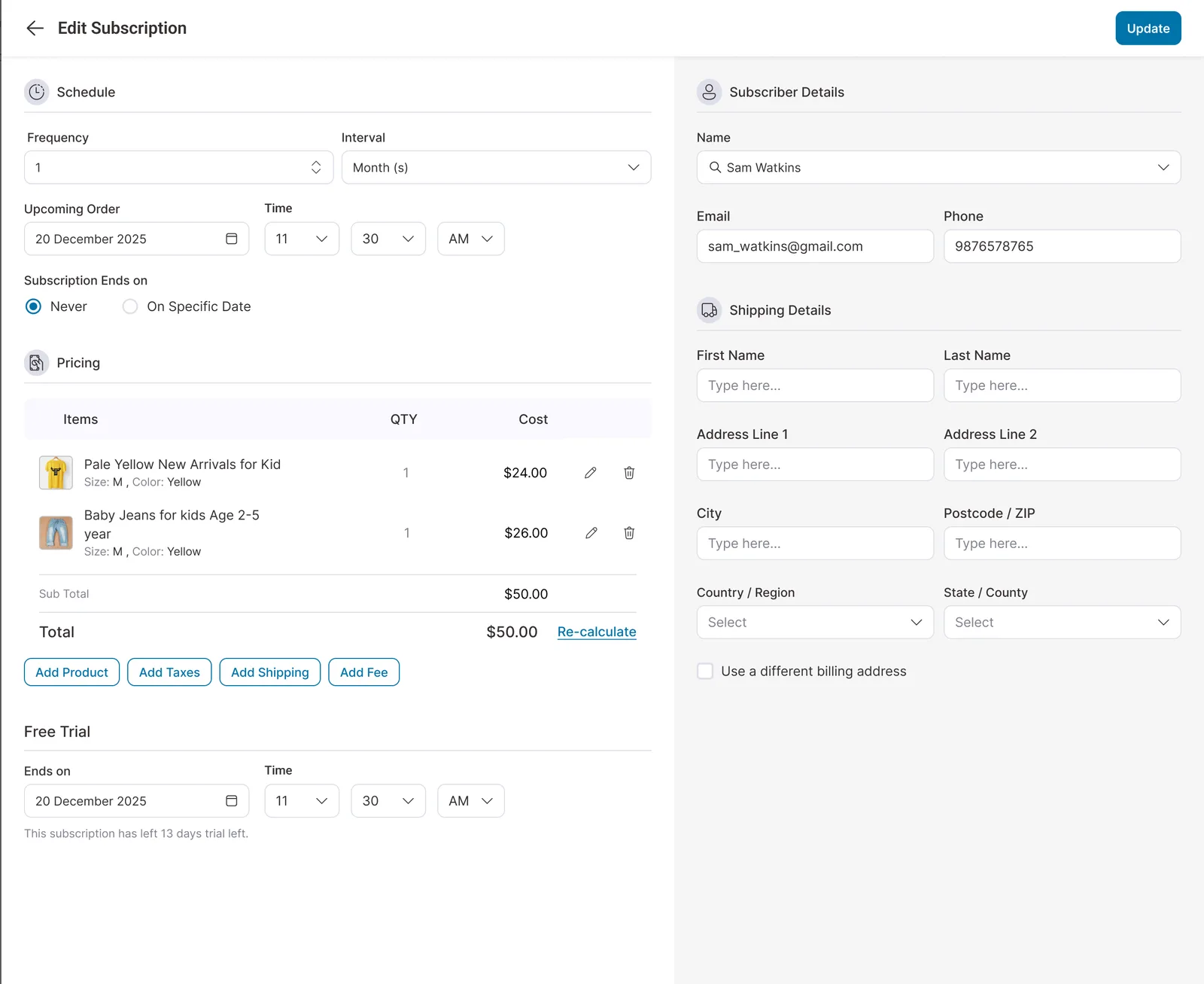Open Free Trial AM/PM dropdown
The height and width of the screenshot is (984, 1204).
tap(471, 801)
